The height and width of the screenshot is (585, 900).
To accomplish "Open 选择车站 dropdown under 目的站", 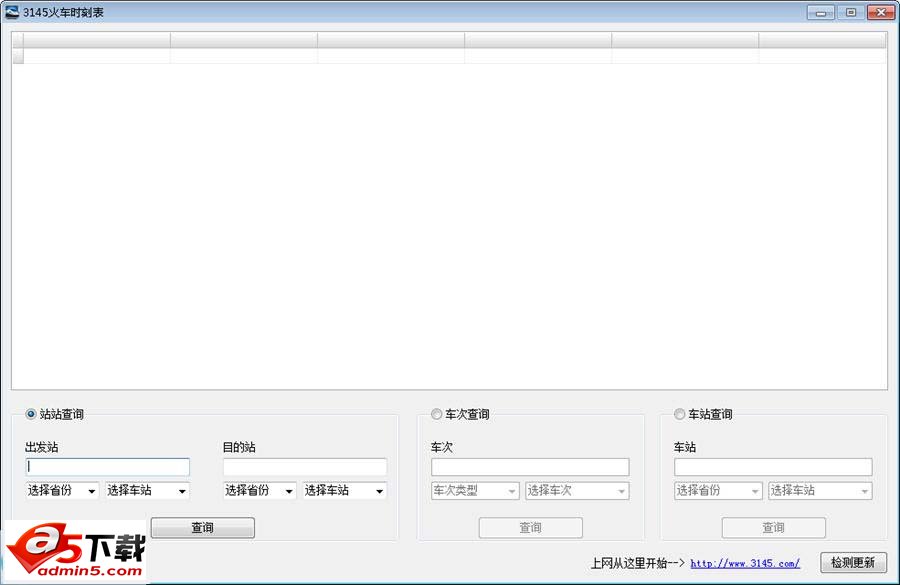I will point(345,491).
